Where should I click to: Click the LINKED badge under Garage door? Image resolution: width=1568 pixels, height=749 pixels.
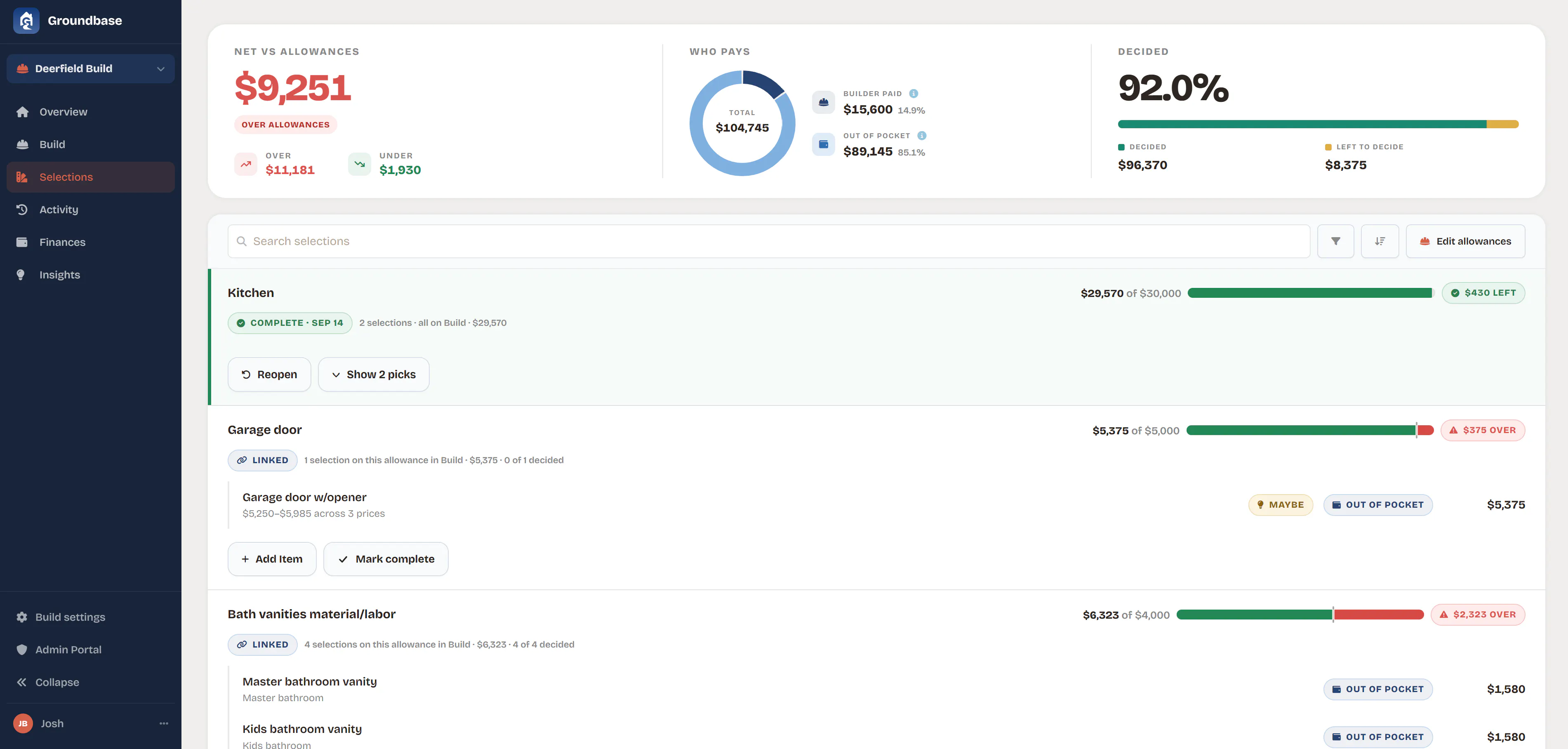coord(262,460)
